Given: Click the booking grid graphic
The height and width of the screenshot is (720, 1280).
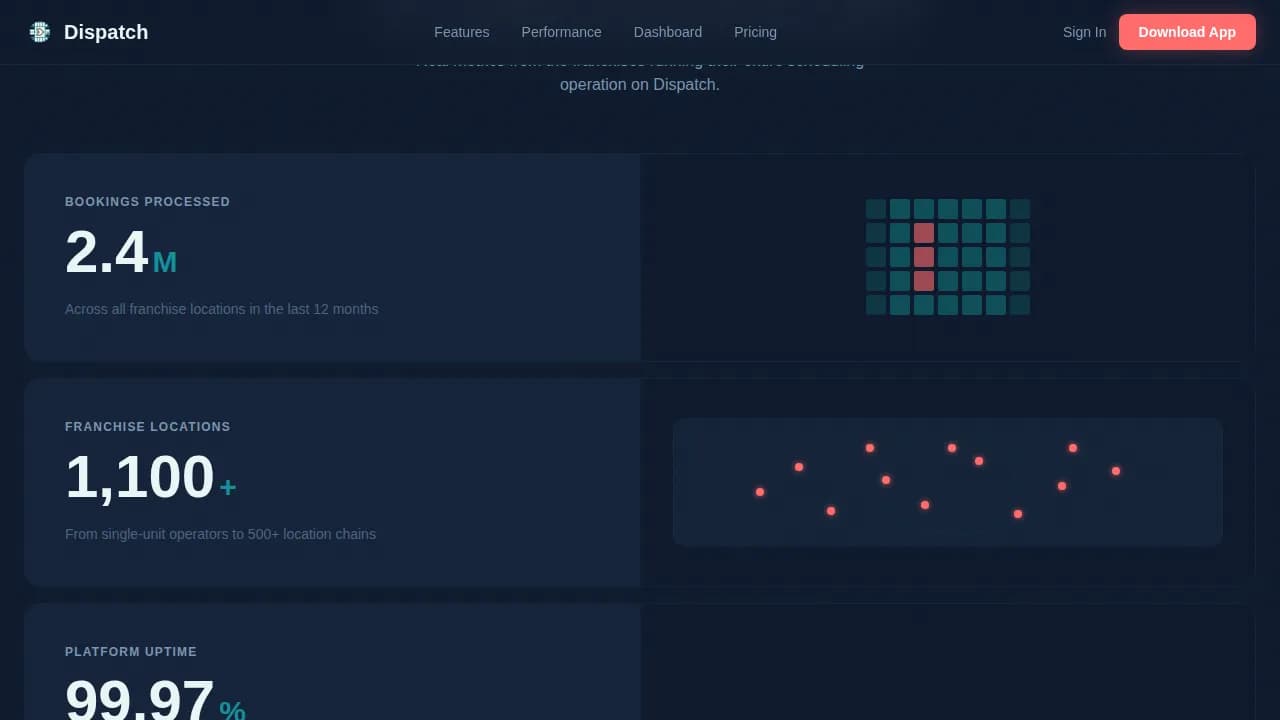Looking at the screenshot, I should pyautogui.click(x=948, y=257).
